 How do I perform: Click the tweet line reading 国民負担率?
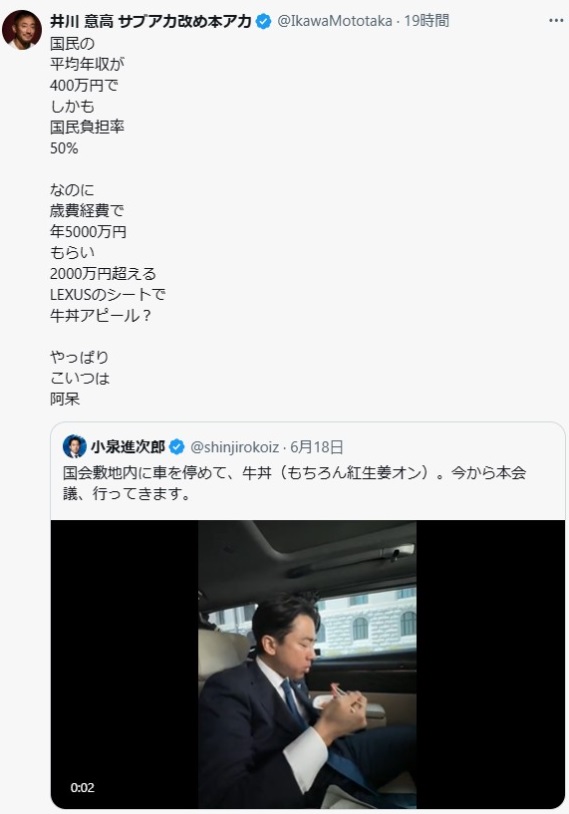87,127
